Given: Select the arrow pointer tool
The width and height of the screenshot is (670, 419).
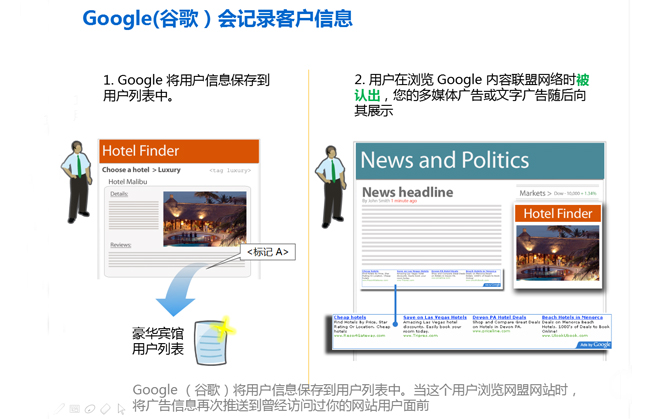Looking at the screenshot, I should pyautogui.click(x=121, y=409).
